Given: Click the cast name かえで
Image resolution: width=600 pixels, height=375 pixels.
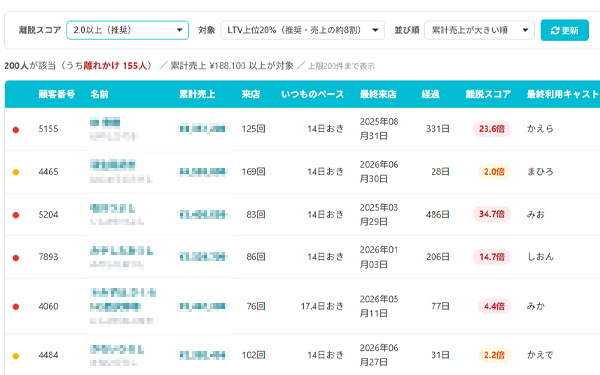Looking at the screenshot, I should coord(540,355).
